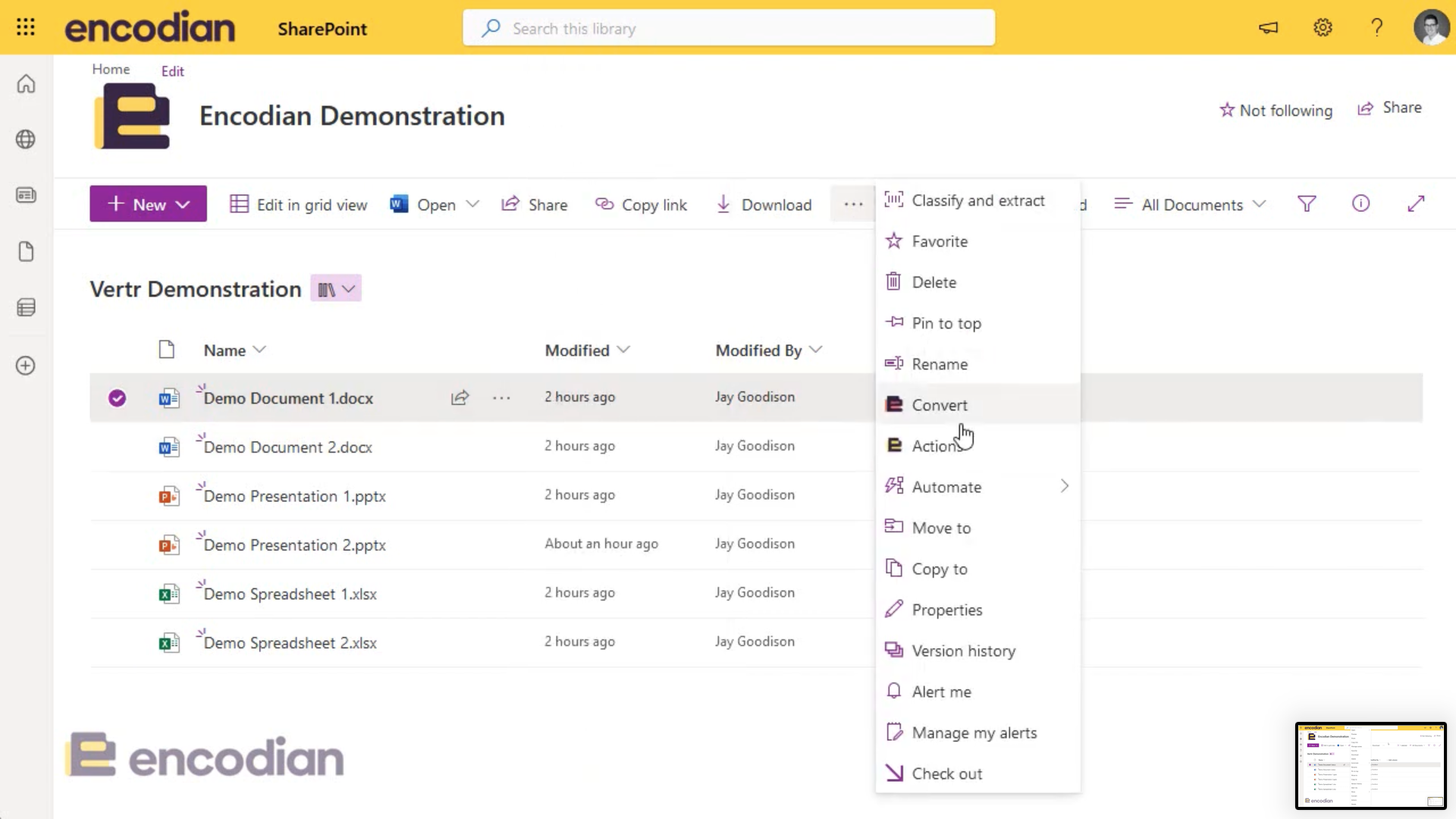Click the toolbar ellipsis more-actions button
The width and height of the screenshot is (1456, 819).
853,204
